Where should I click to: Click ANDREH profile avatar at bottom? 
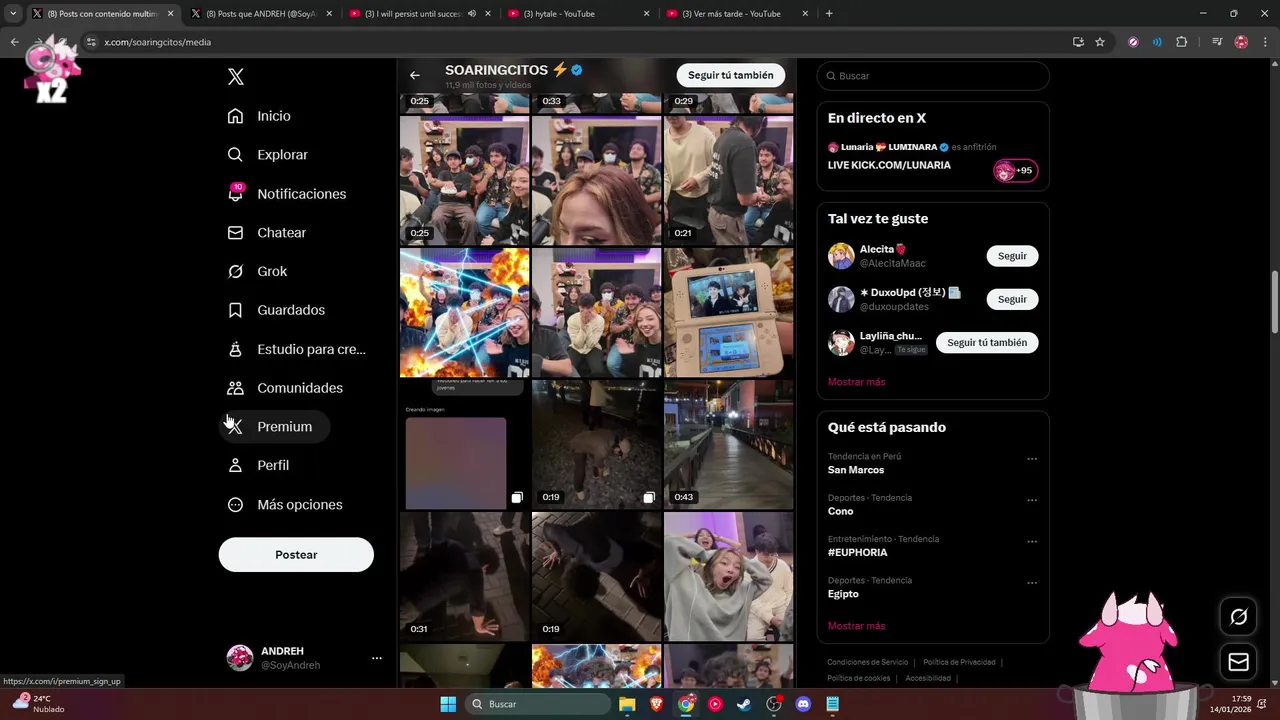tap(240, 658)
